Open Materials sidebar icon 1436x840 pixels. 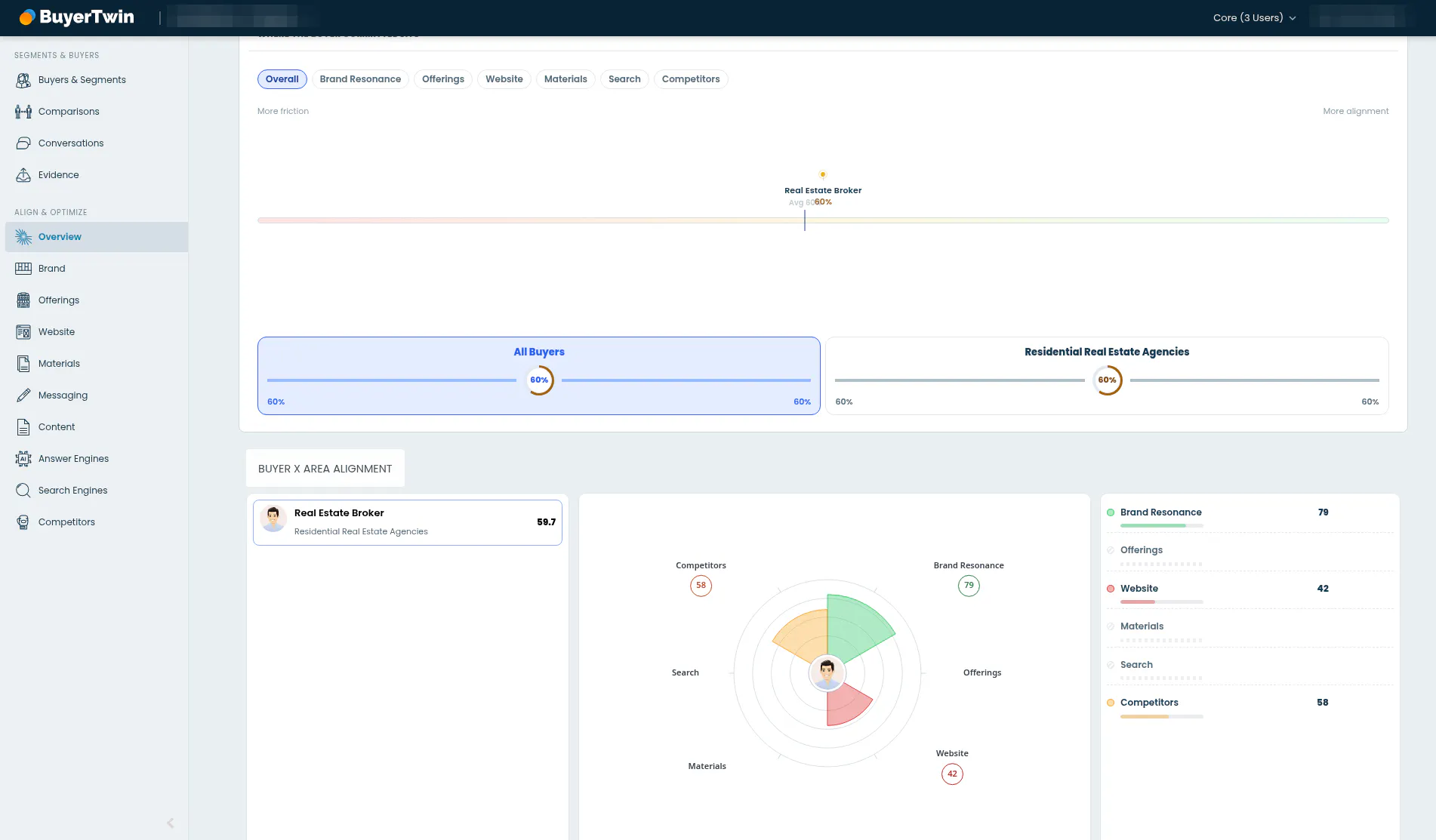(x=23, y=364)
